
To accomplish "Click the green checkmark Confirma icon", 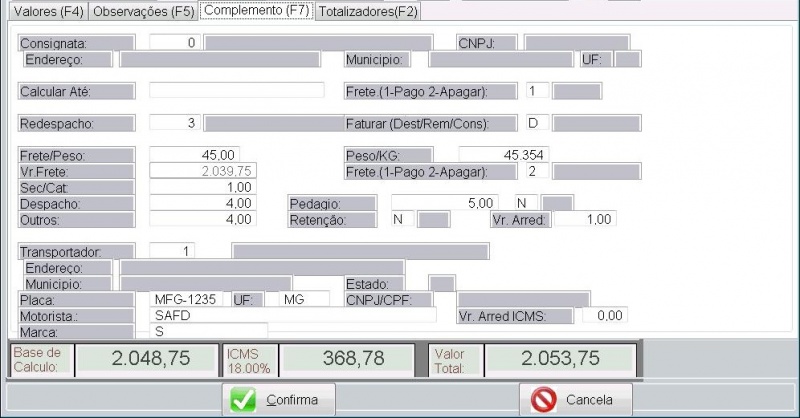I will [x=243, y=400].
